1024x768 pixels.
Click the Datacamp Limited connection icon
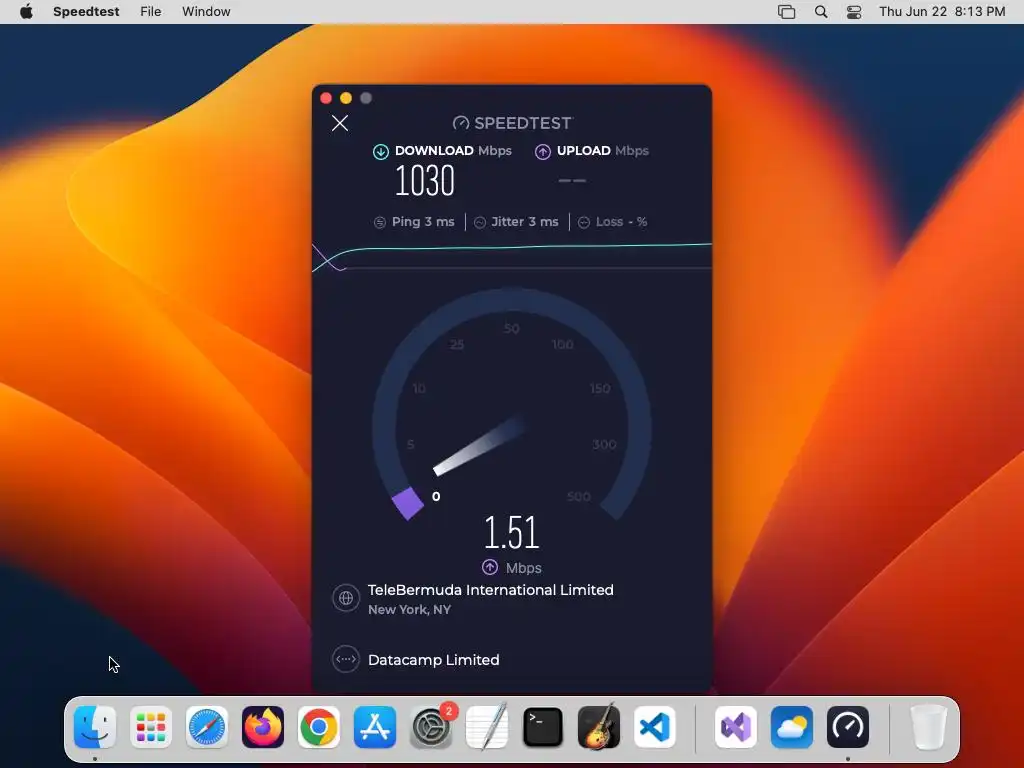345,660
